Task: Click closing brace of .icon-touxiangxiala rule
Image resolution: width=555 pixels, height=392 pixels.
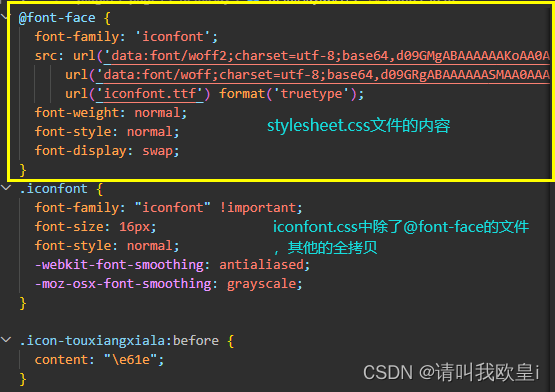Action: click(x=23, y=379)
